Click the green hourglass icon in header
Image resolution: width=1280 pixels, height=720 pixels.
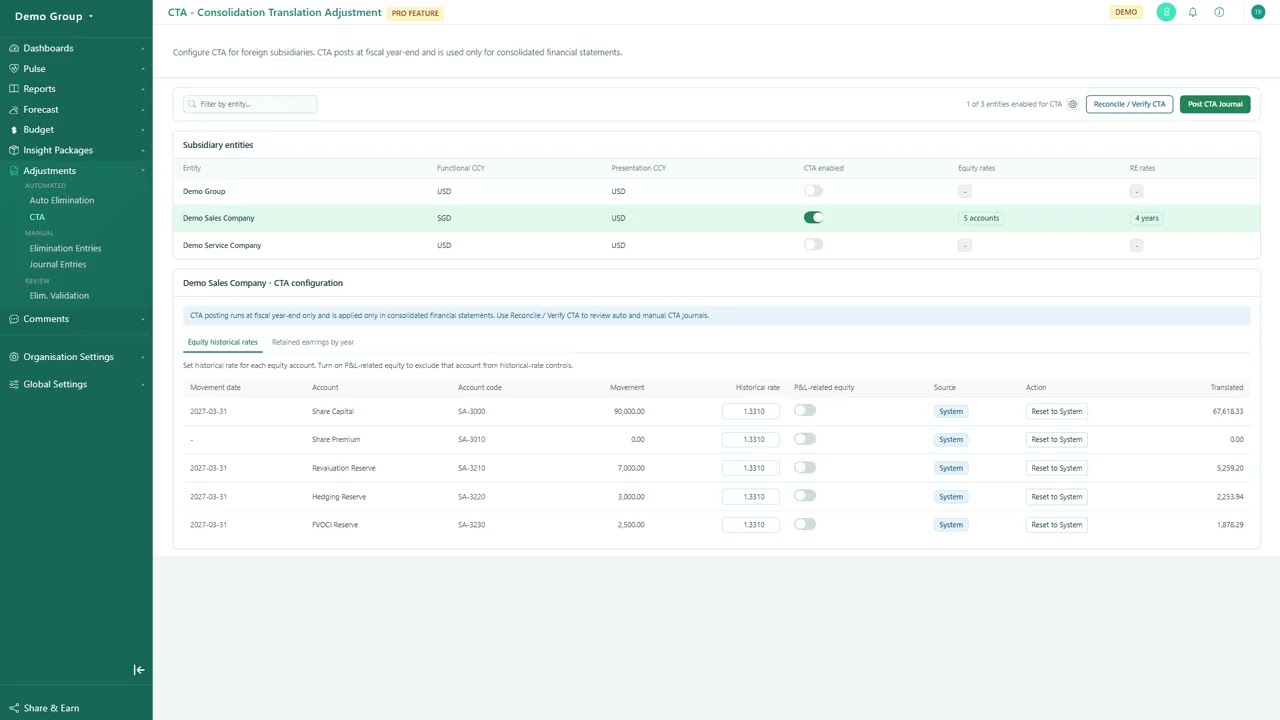(1166, 12)
